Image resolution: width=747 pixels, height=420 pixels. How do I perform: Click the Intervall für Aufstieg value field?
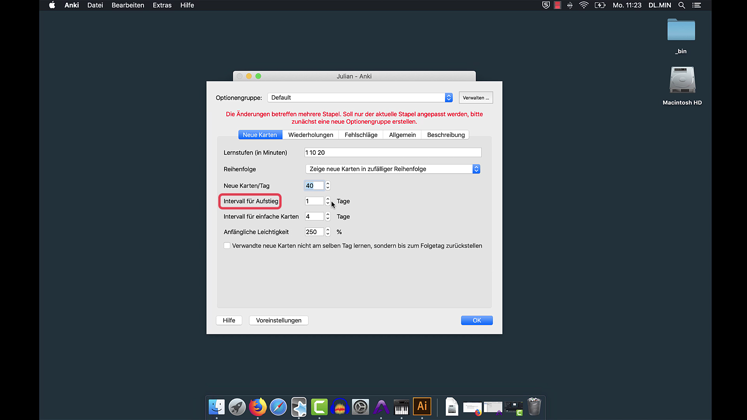point(314,201)
